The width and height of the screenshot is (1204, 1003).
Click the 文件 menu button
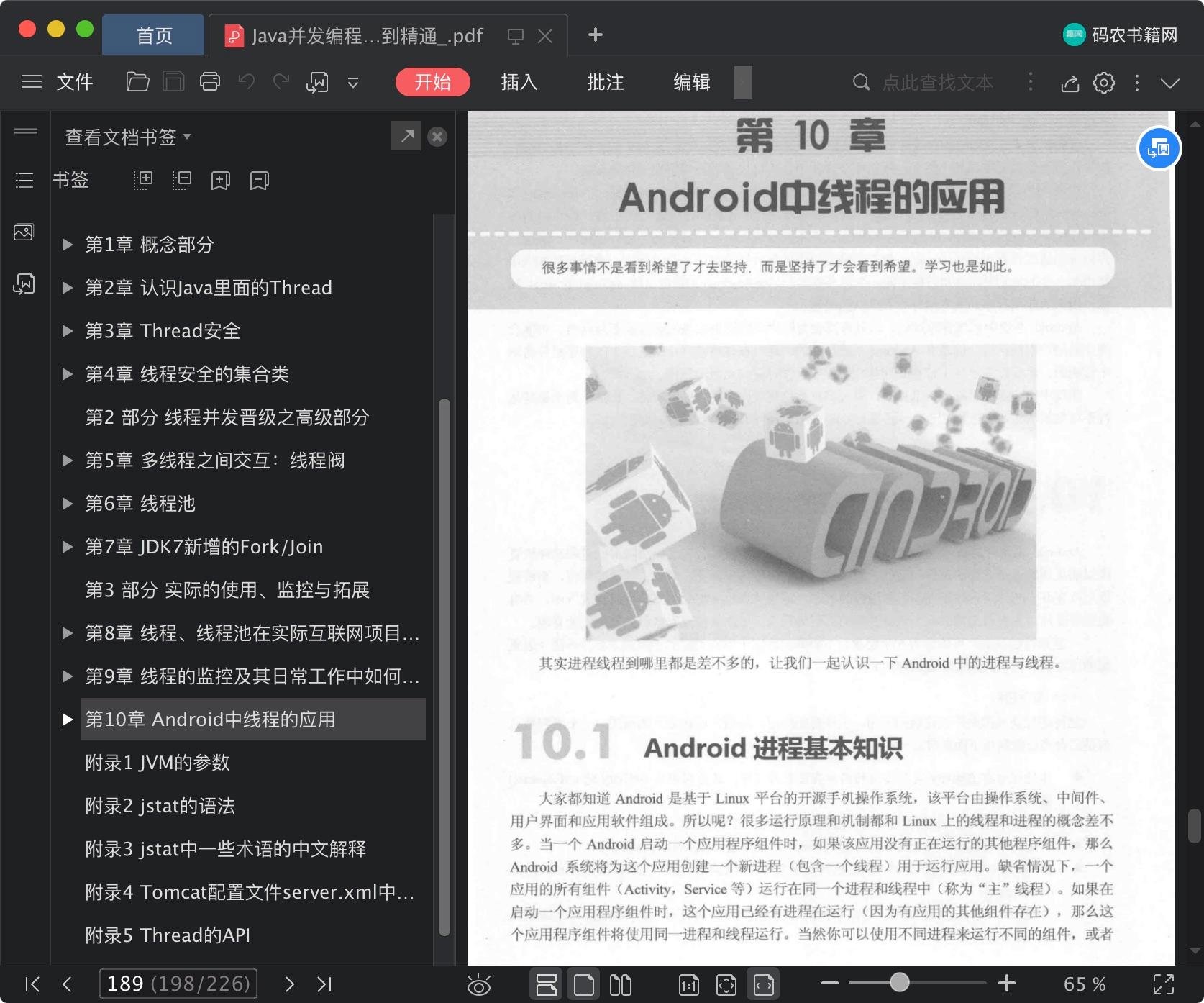click(74, 82)
